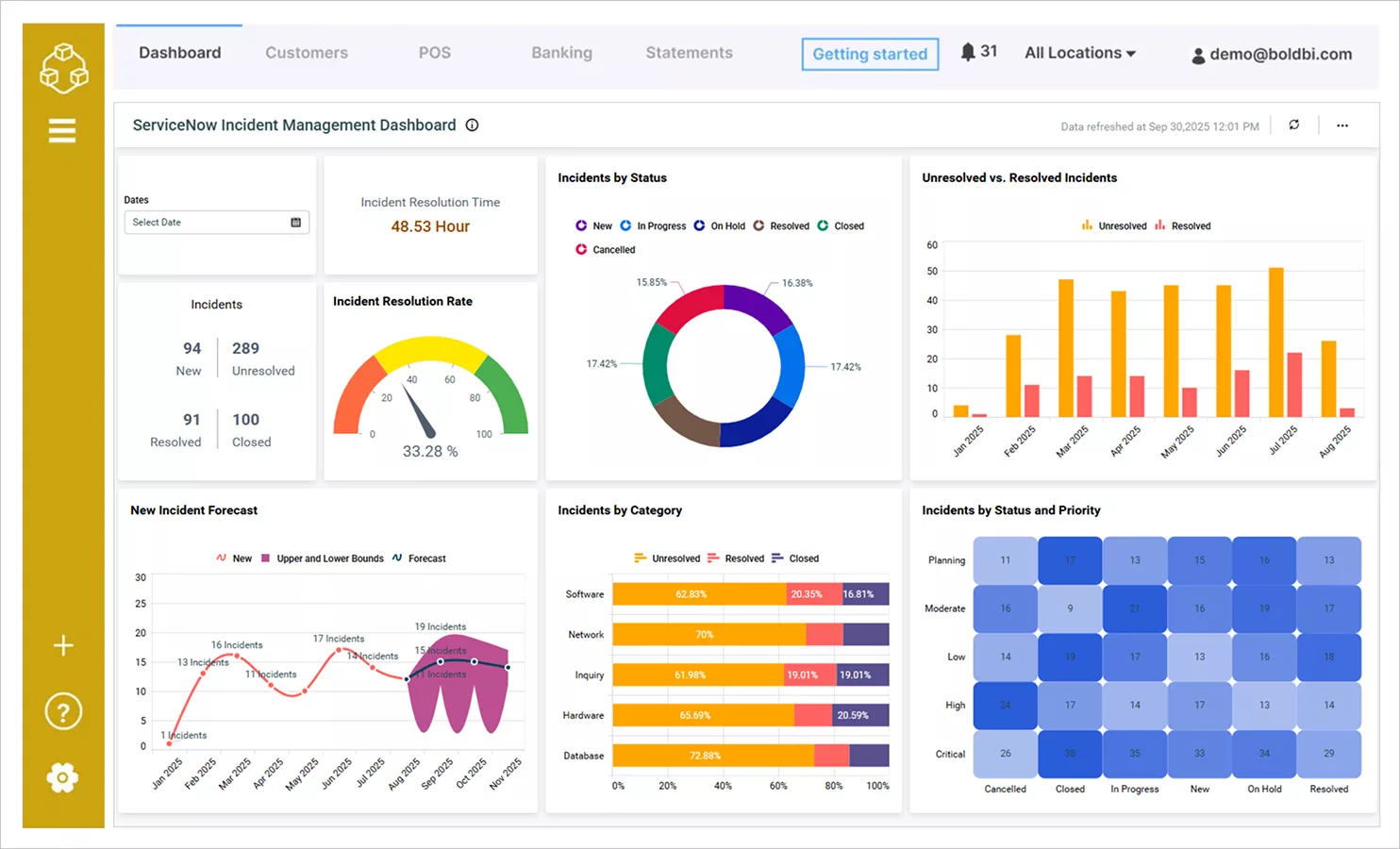
Task: Switch to the Customers tab
Action: pos(306,53)
